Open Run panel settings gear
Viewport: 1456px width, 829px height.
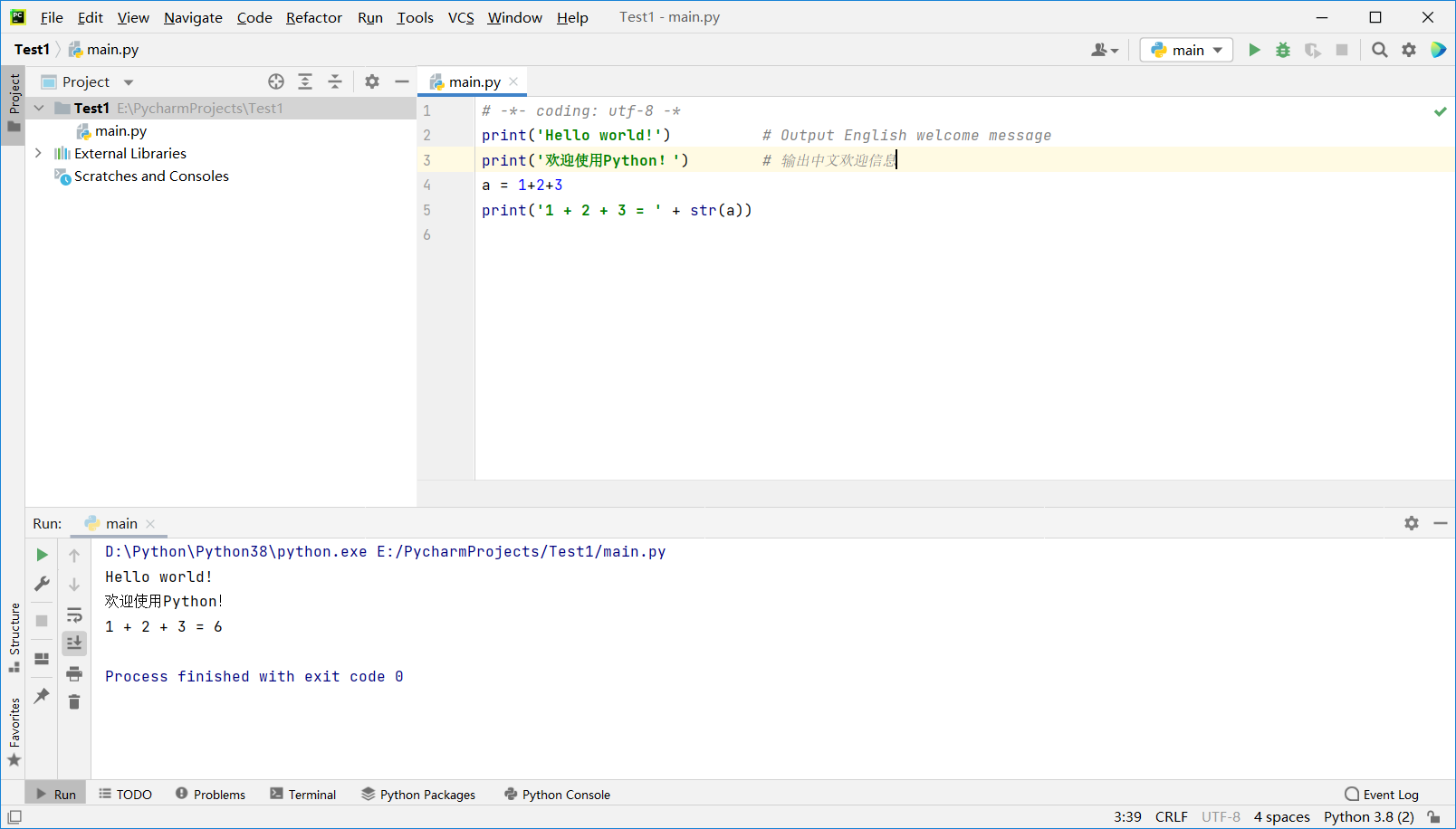(x=1412, y=523)
